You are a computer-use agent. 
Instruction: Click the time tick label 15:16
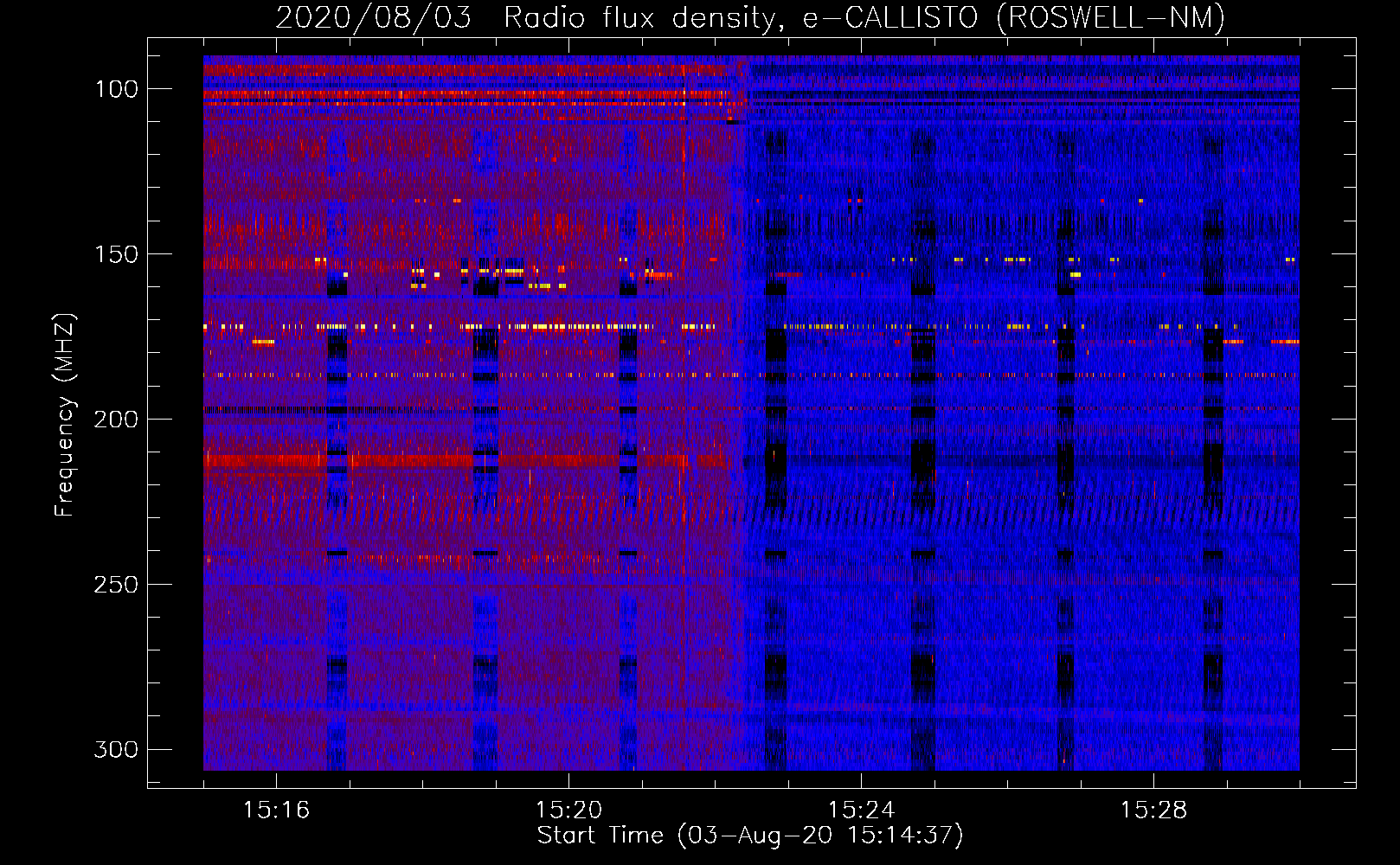tap(276, 810)
